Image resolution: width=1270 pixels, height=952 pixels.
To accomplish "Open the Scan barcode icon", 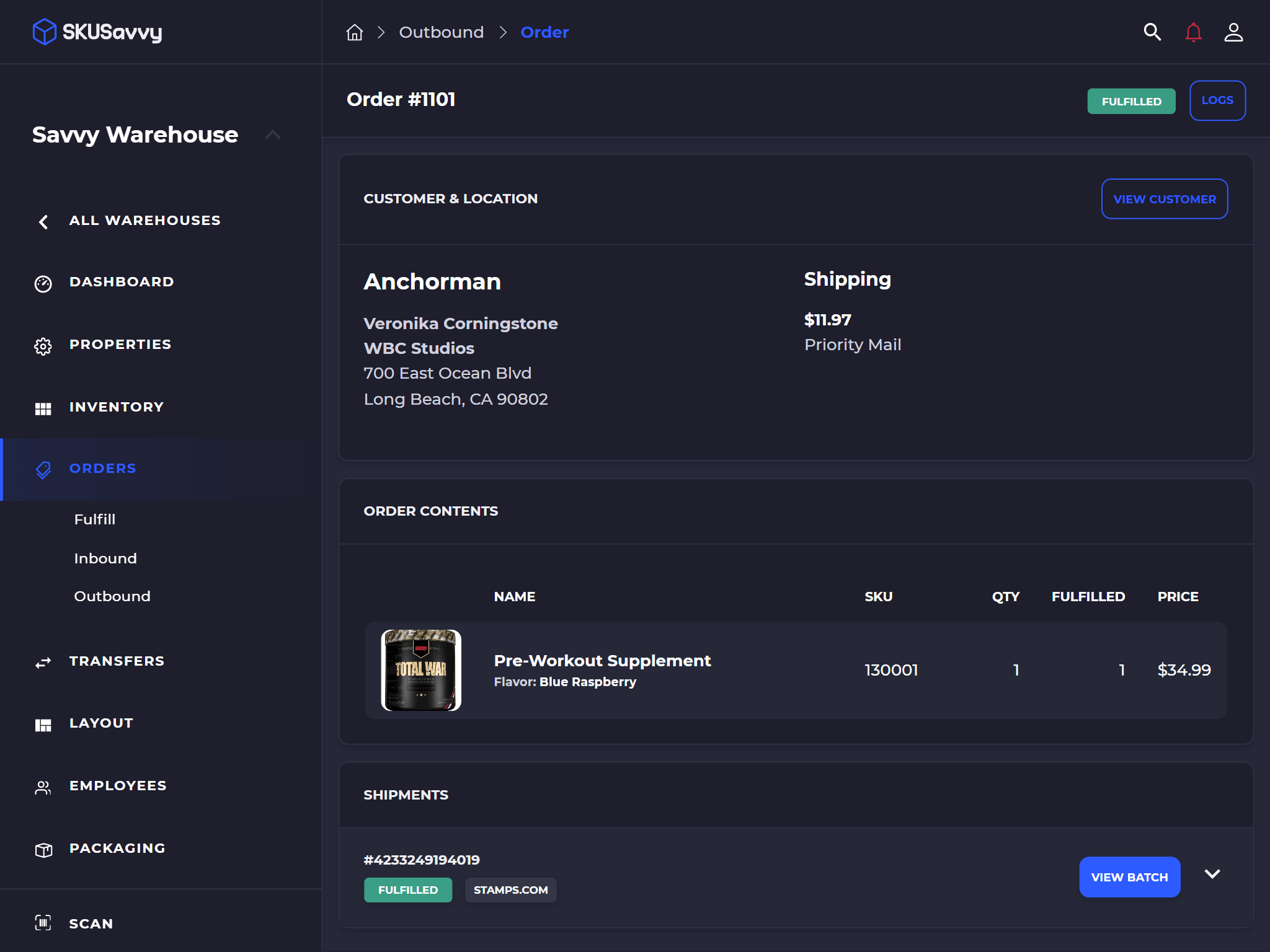I will 43,924.
